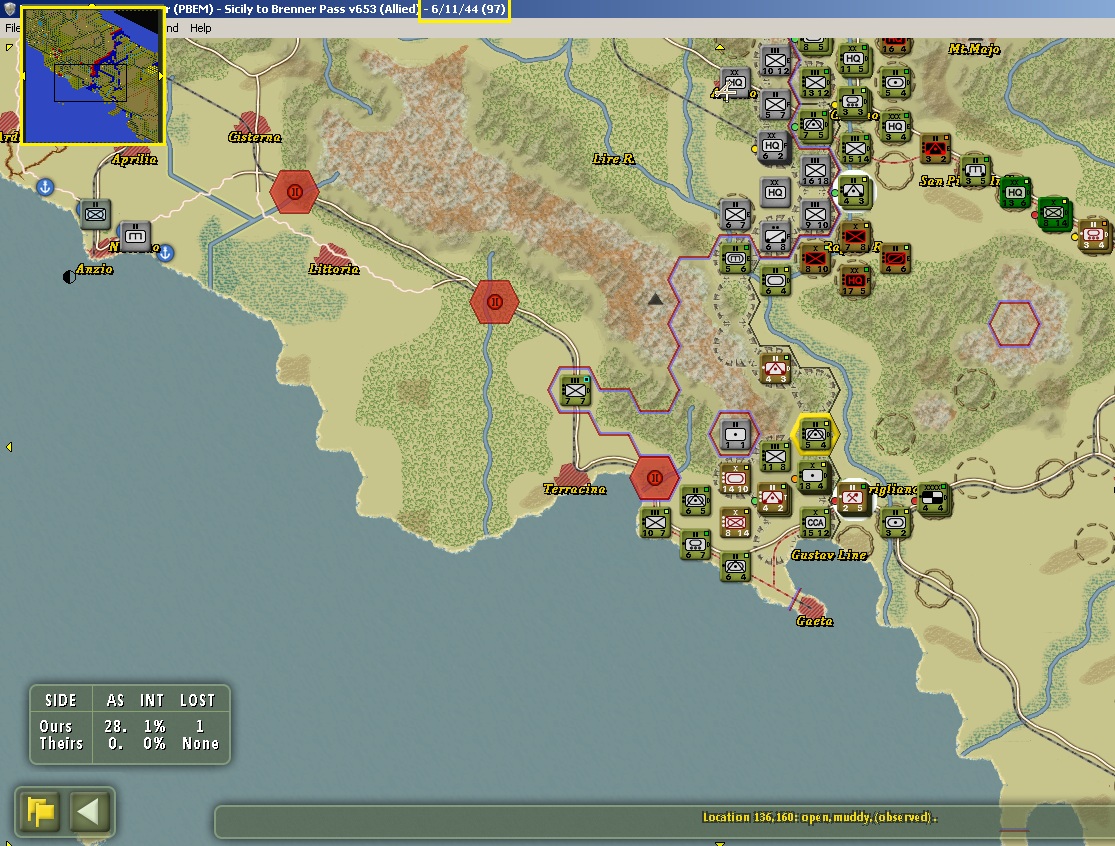The height and width of the screenshot is (846, 1115).
Task: Click the black mountain peak triangle
Action: pos(655,300)
